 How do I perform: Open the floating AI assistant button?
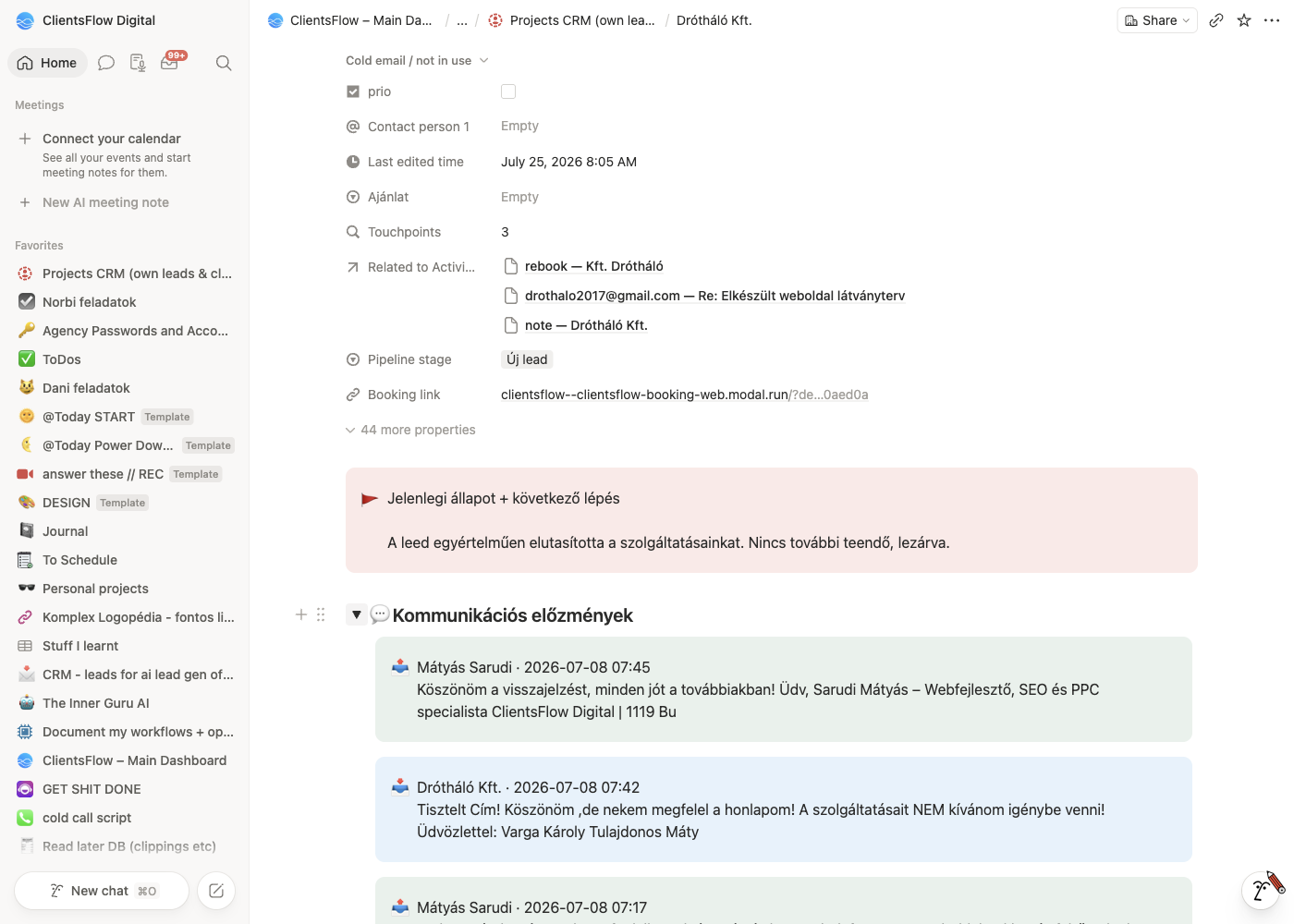[1262, 889]
